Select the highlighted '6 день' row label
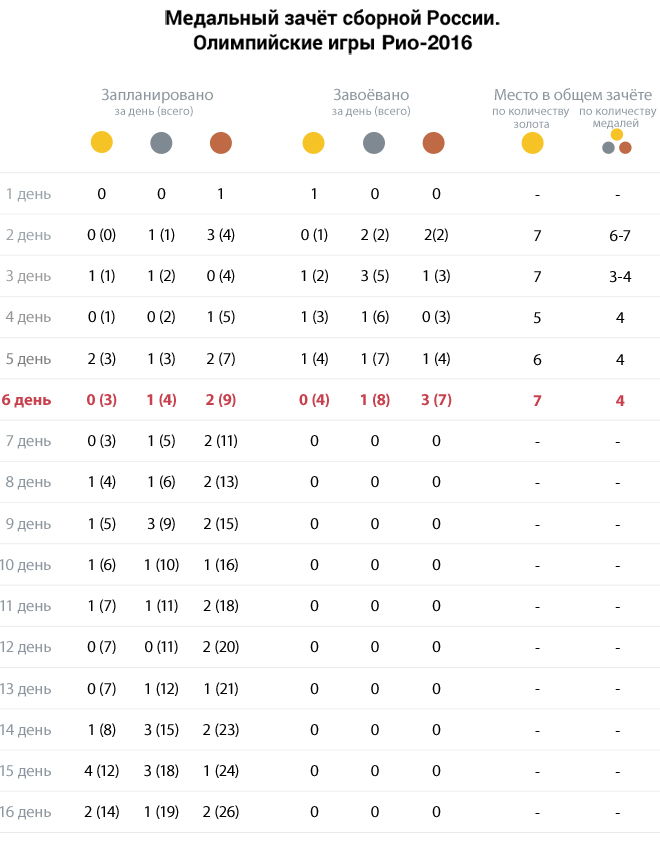Image resolution: width=660 pixels, height=843 pixels. [x=26, y=400]
